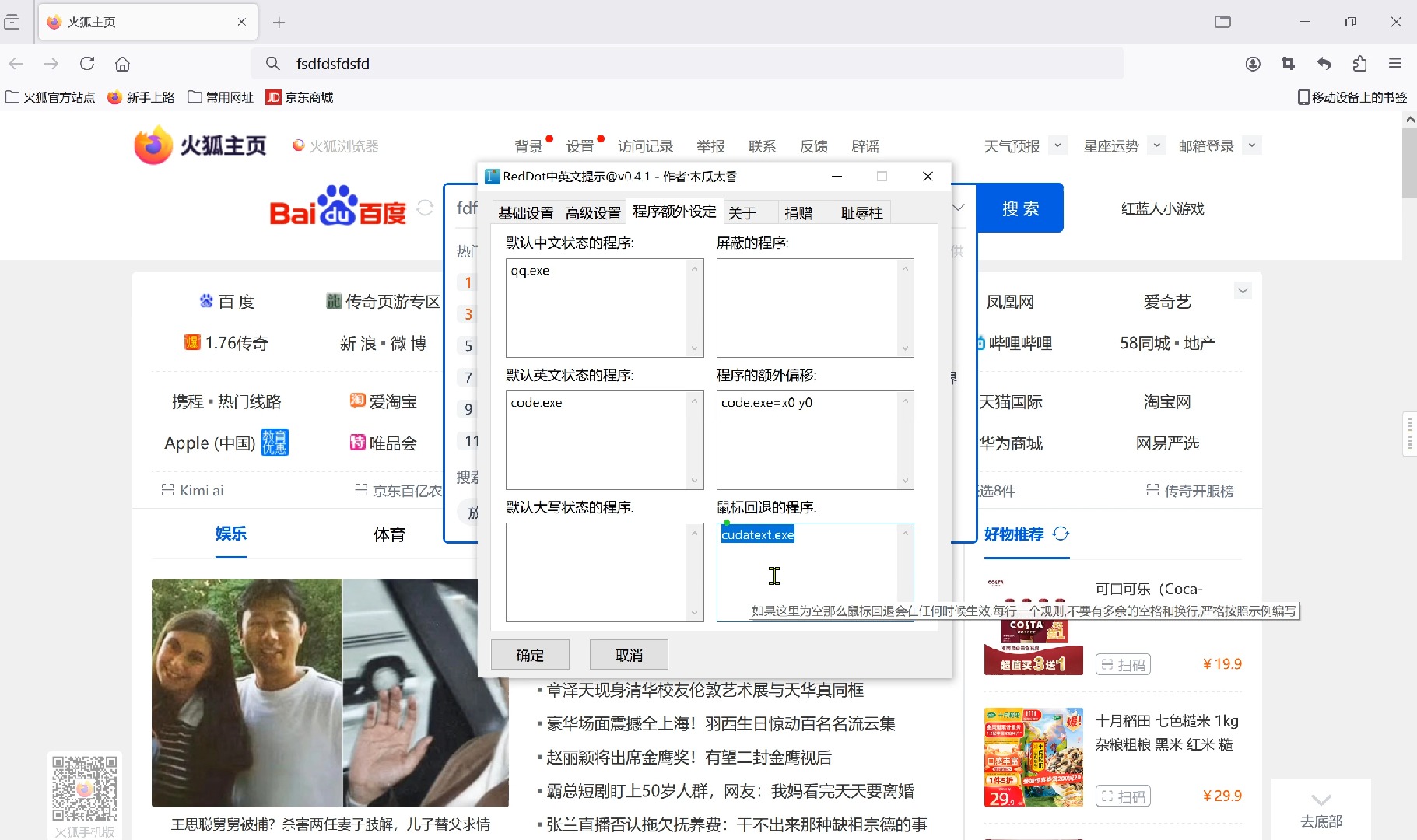Open the 常用网址 bookmark folder

(x=221, y=97)
